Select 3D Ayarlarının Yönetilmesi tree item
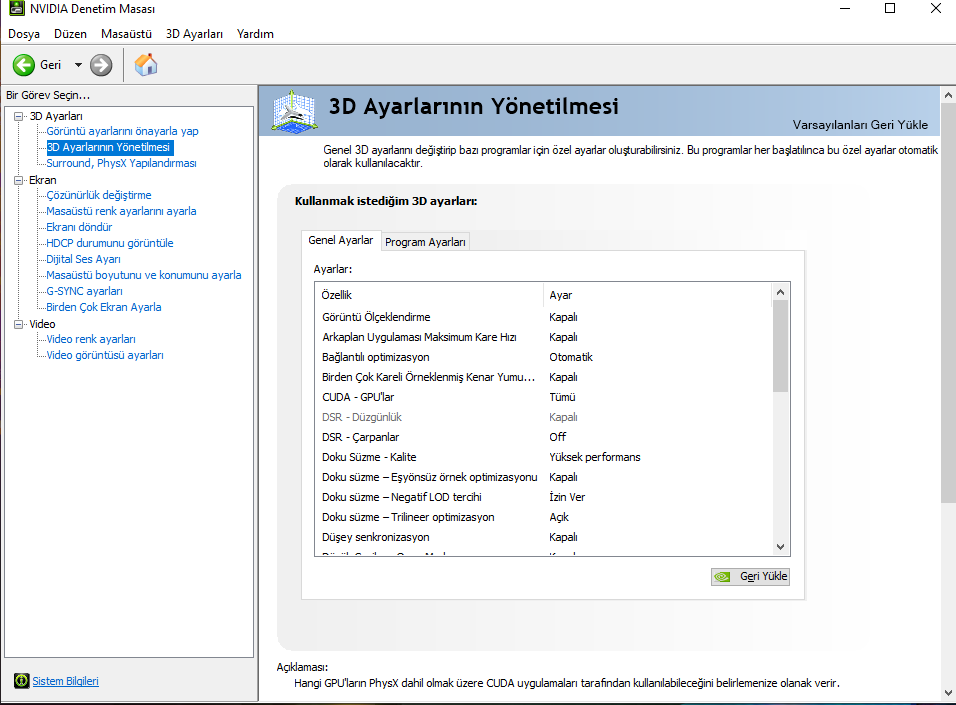Screen dimensions: 956x705 [110, 147]
